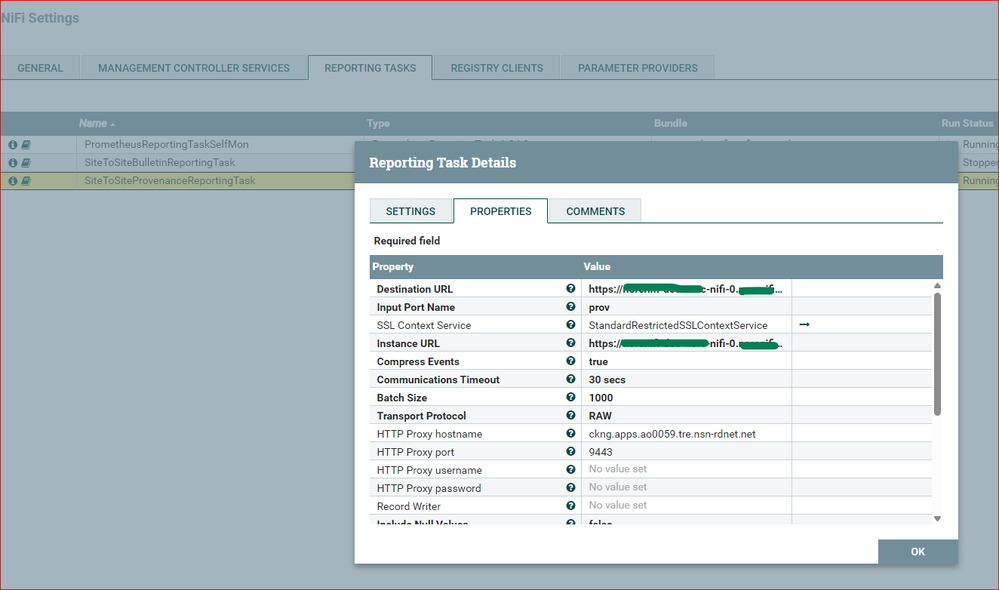Open help icon for Record Writer property
The height and width of the screenshot is (590, 999).
pos(571,506)
